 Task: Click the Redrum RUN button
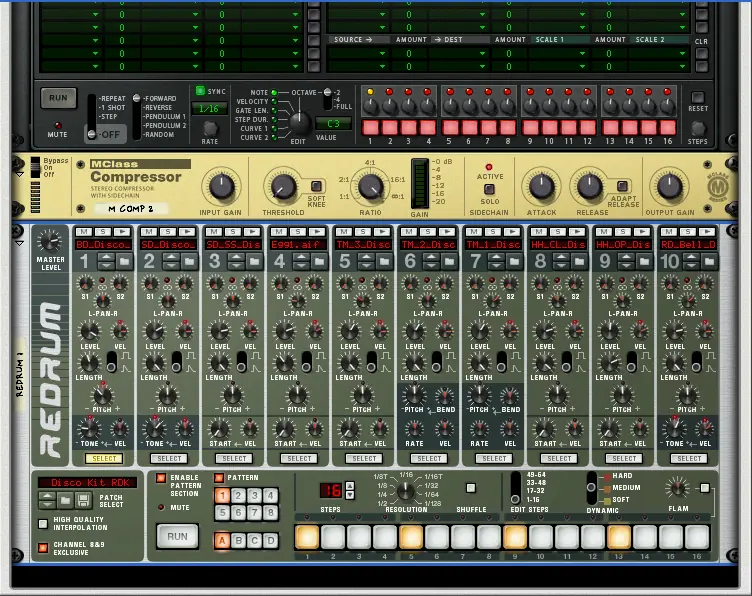coord(177,537)
